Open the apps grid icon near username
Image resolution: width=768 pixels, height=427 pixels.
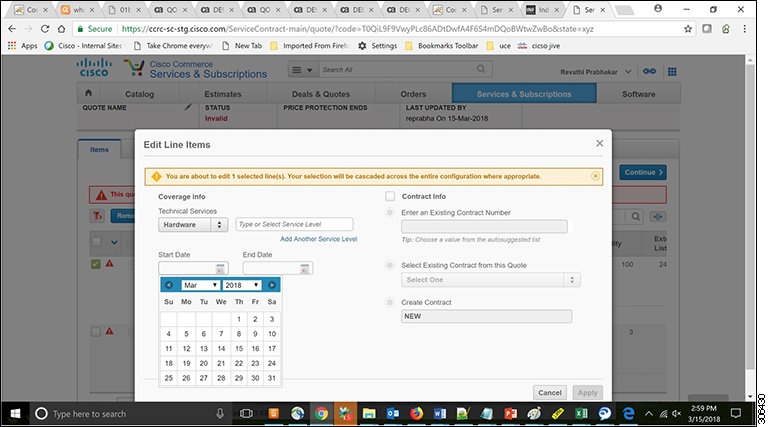point(672,71)
